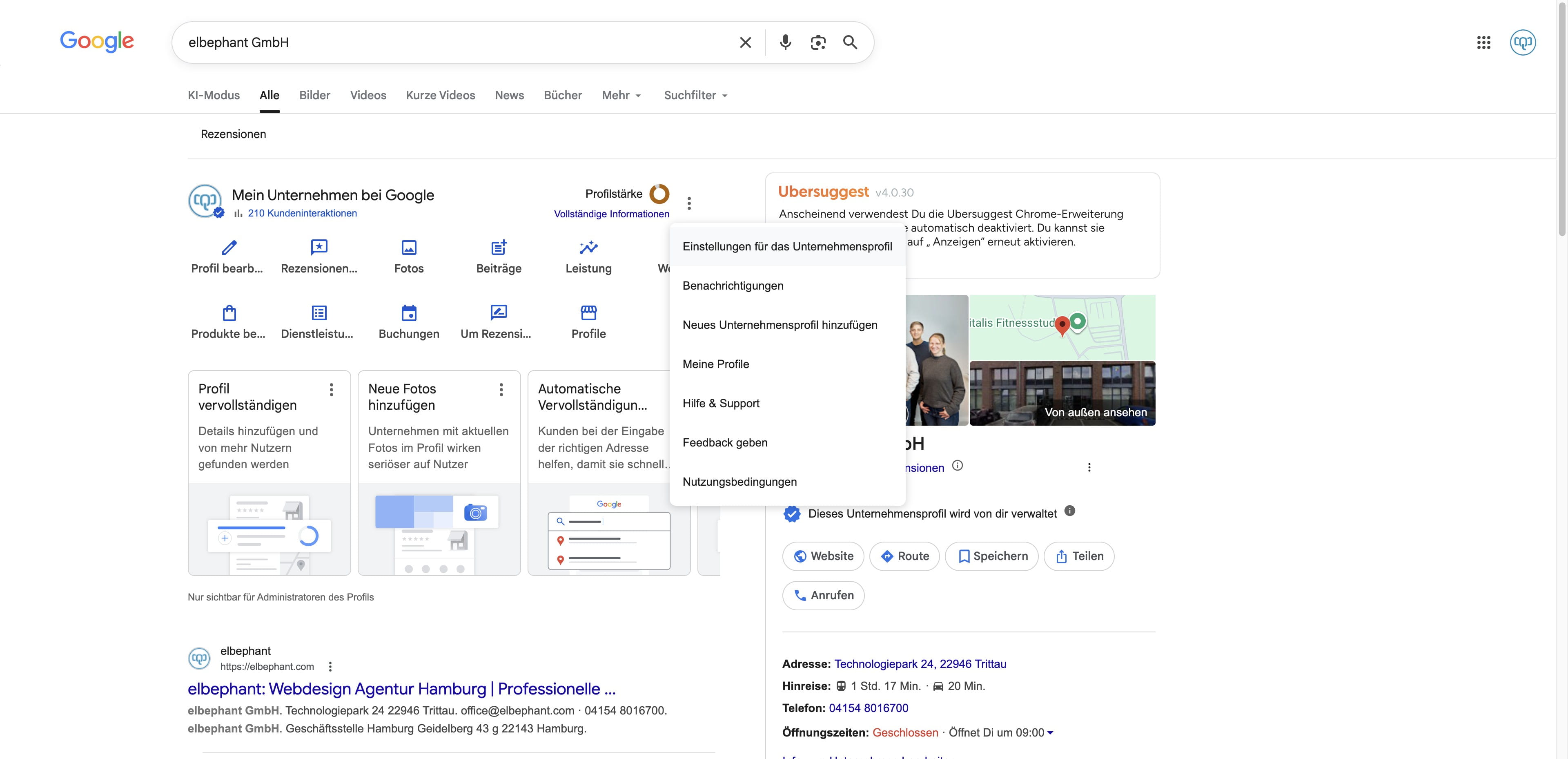This screenshot has width=1568, height=759.
Task: Switch to the Videos tab
Action: [368, 95]
